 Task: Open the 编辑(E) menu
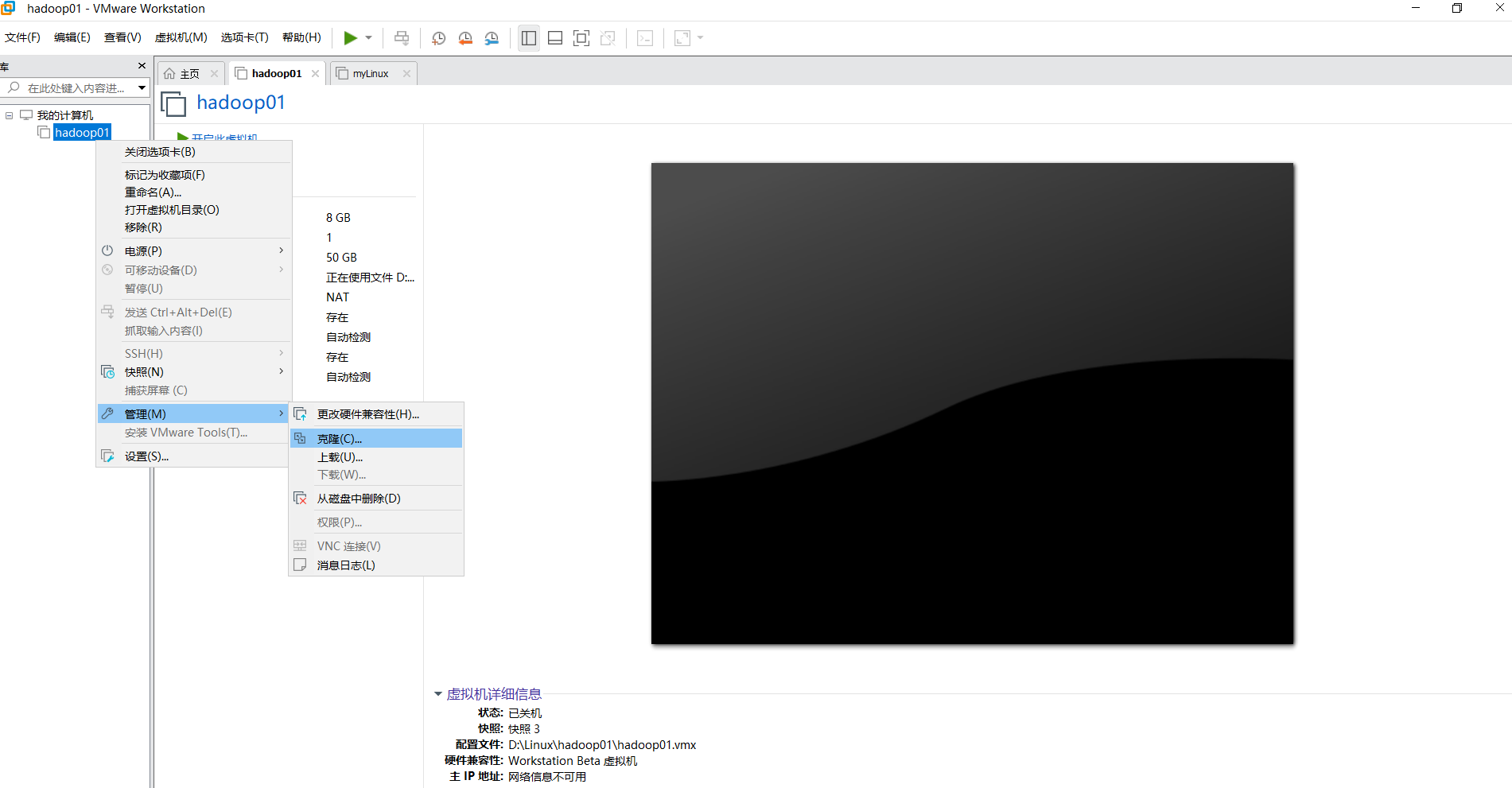[72, 37]
